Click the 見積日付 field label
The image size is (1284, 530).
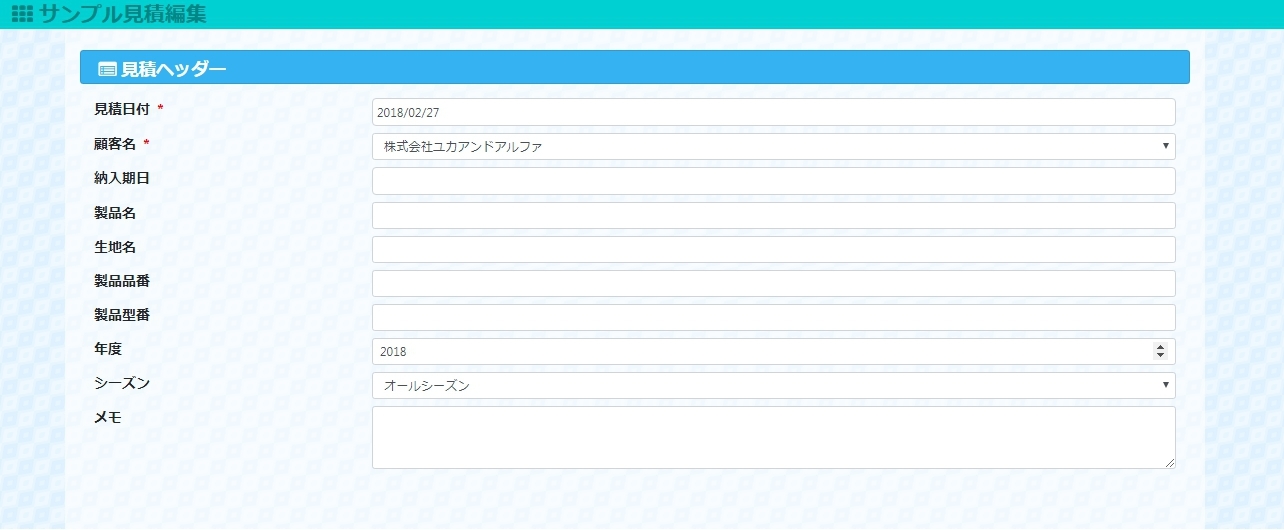tap(121, 109)
